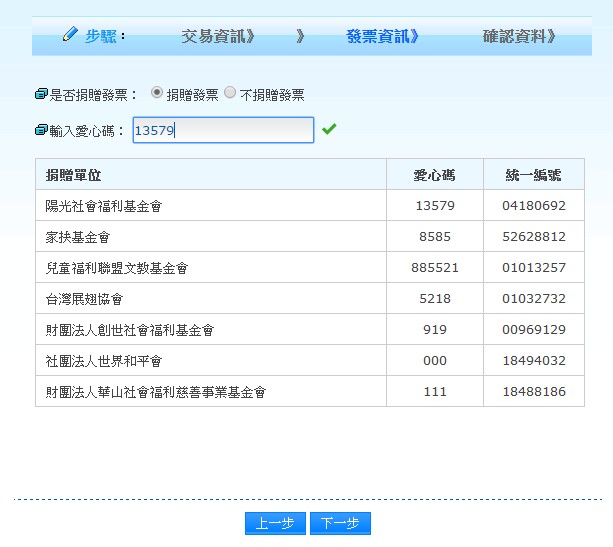Choose 兒童福利聯盟文教基金會 row
The width and height of the screenshot is (613, 547).
[117, 268]
